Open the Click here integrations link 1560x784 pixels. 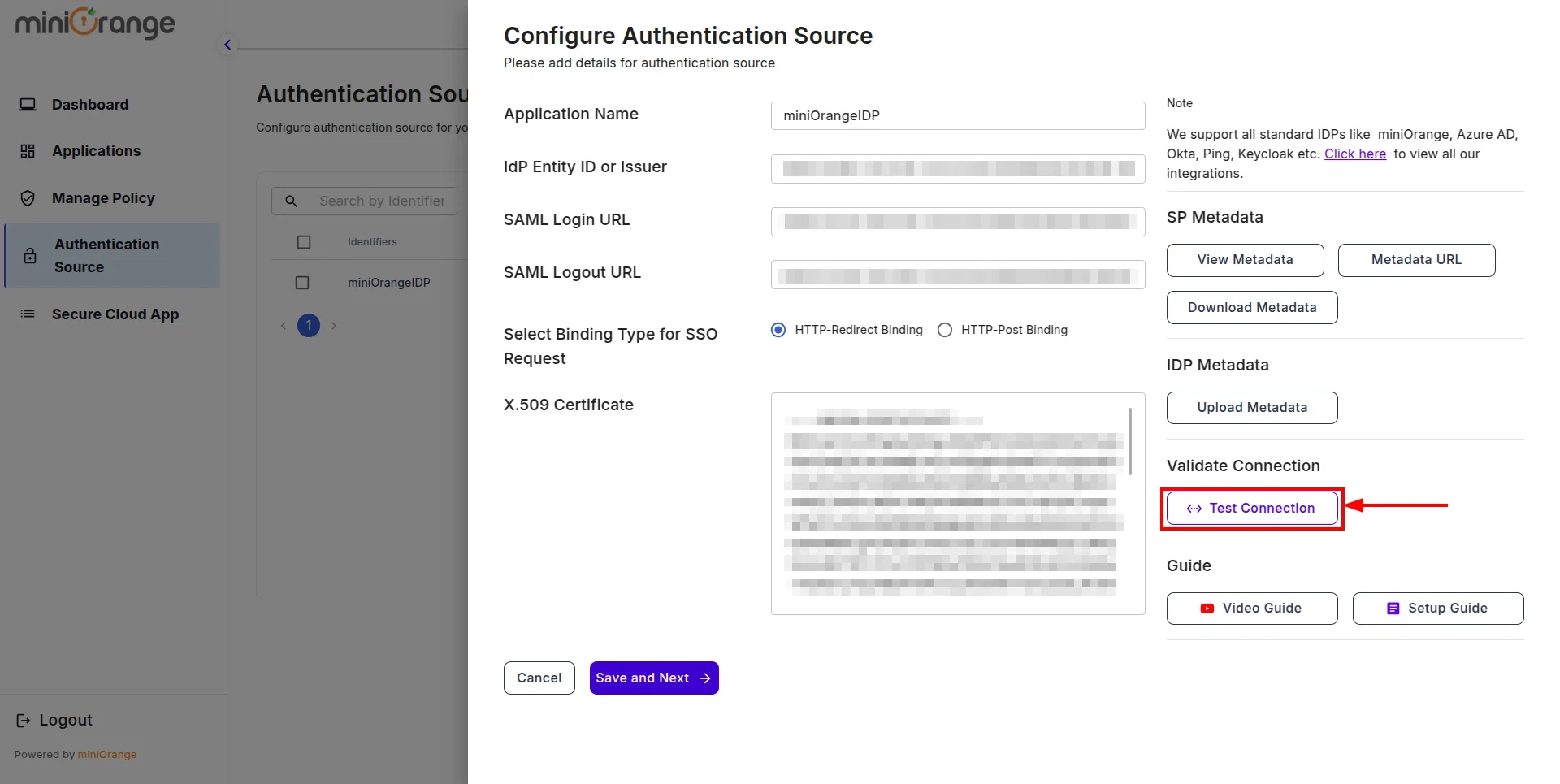point(1354,154)
